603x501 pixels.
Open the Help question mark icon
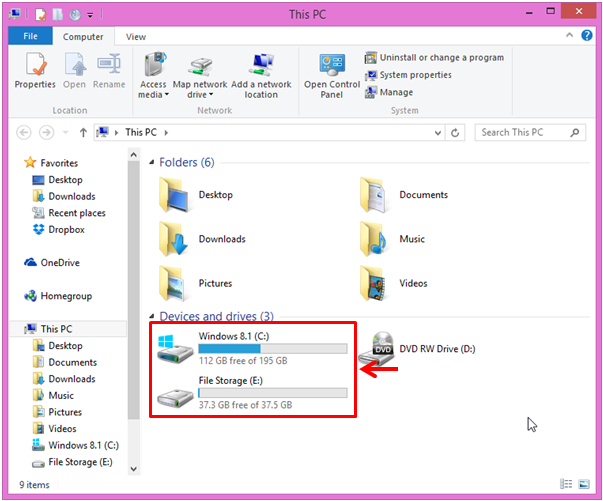pyautogui.click(x=586, y=35)
